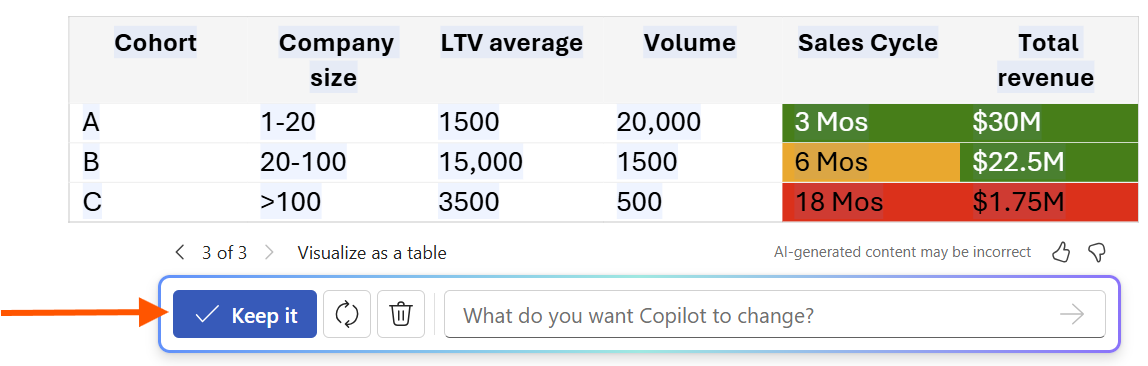Discard the draft with the trash icon
The image size is (1148, 366).
(401, 315)
